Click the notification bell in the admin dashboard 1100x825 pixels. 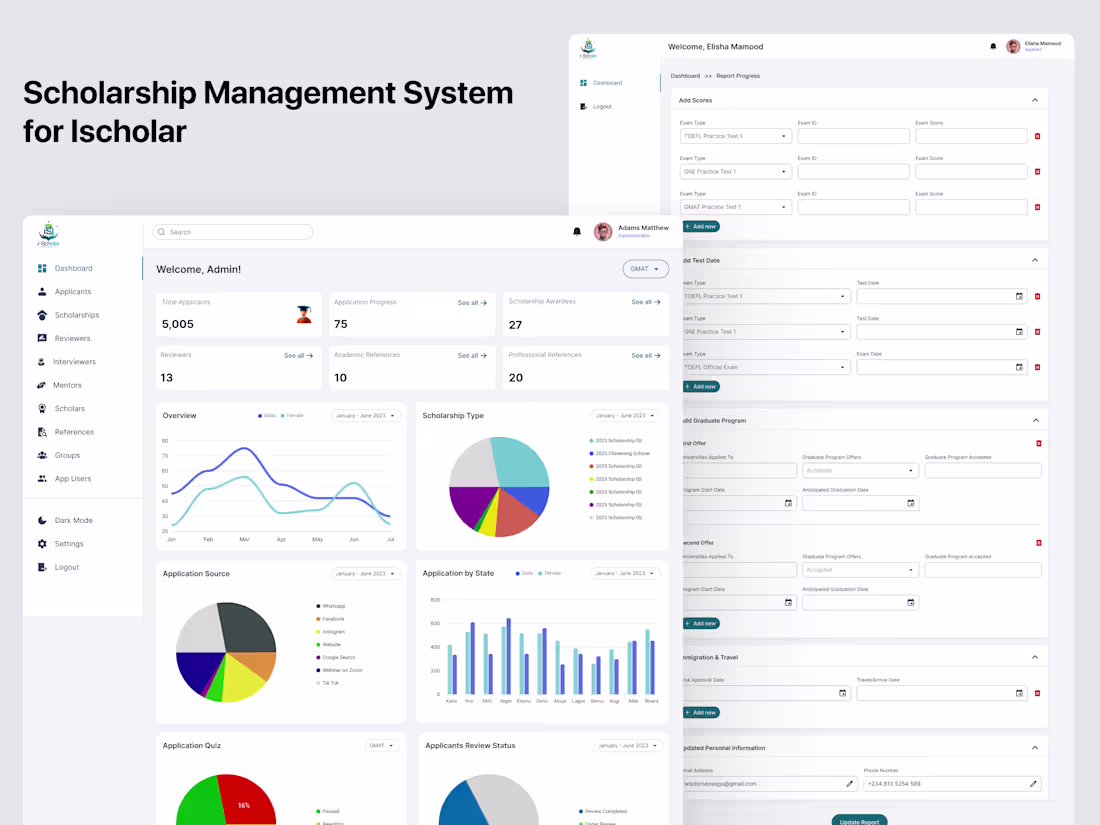(x=577, y=230)
